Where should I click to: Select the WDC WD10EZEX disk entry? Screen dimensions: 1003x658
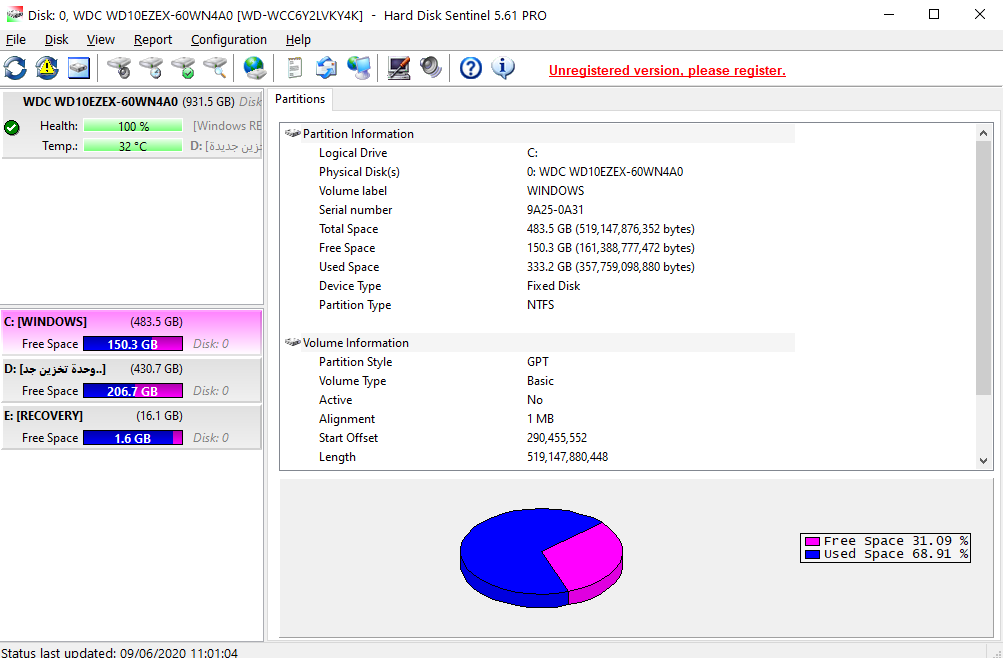[x=100, y=102]
